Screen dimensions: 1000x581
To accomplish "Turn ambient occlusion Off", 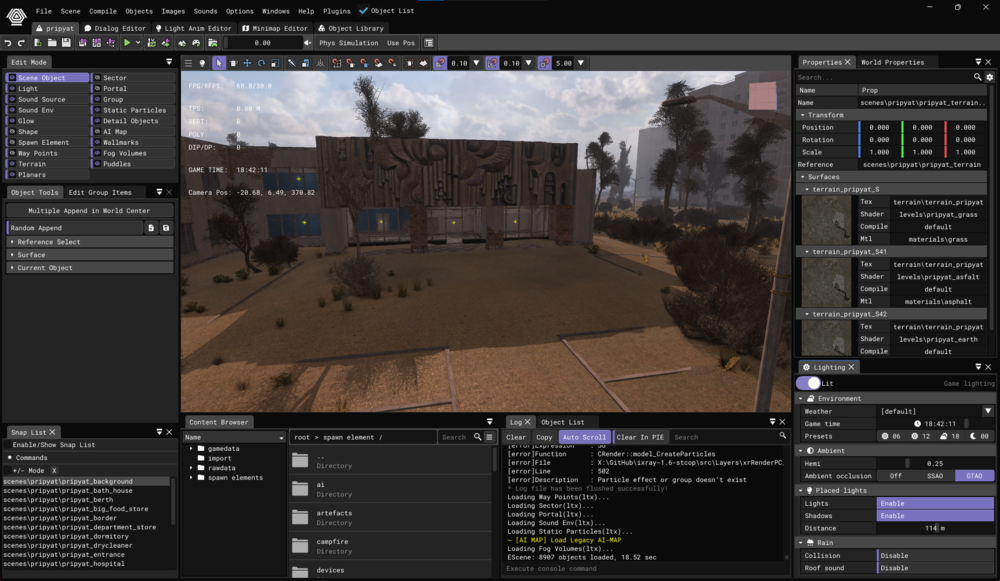I will click(x=896, y=476).
